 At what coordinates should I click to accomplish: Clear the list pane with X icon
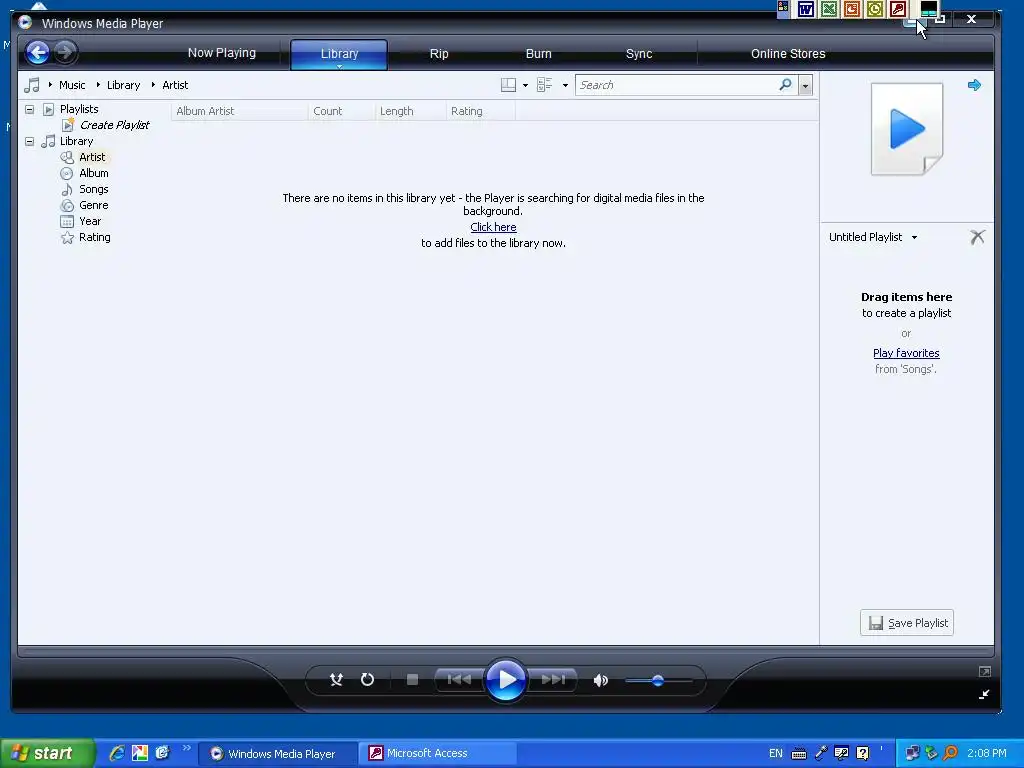point(977,236)
